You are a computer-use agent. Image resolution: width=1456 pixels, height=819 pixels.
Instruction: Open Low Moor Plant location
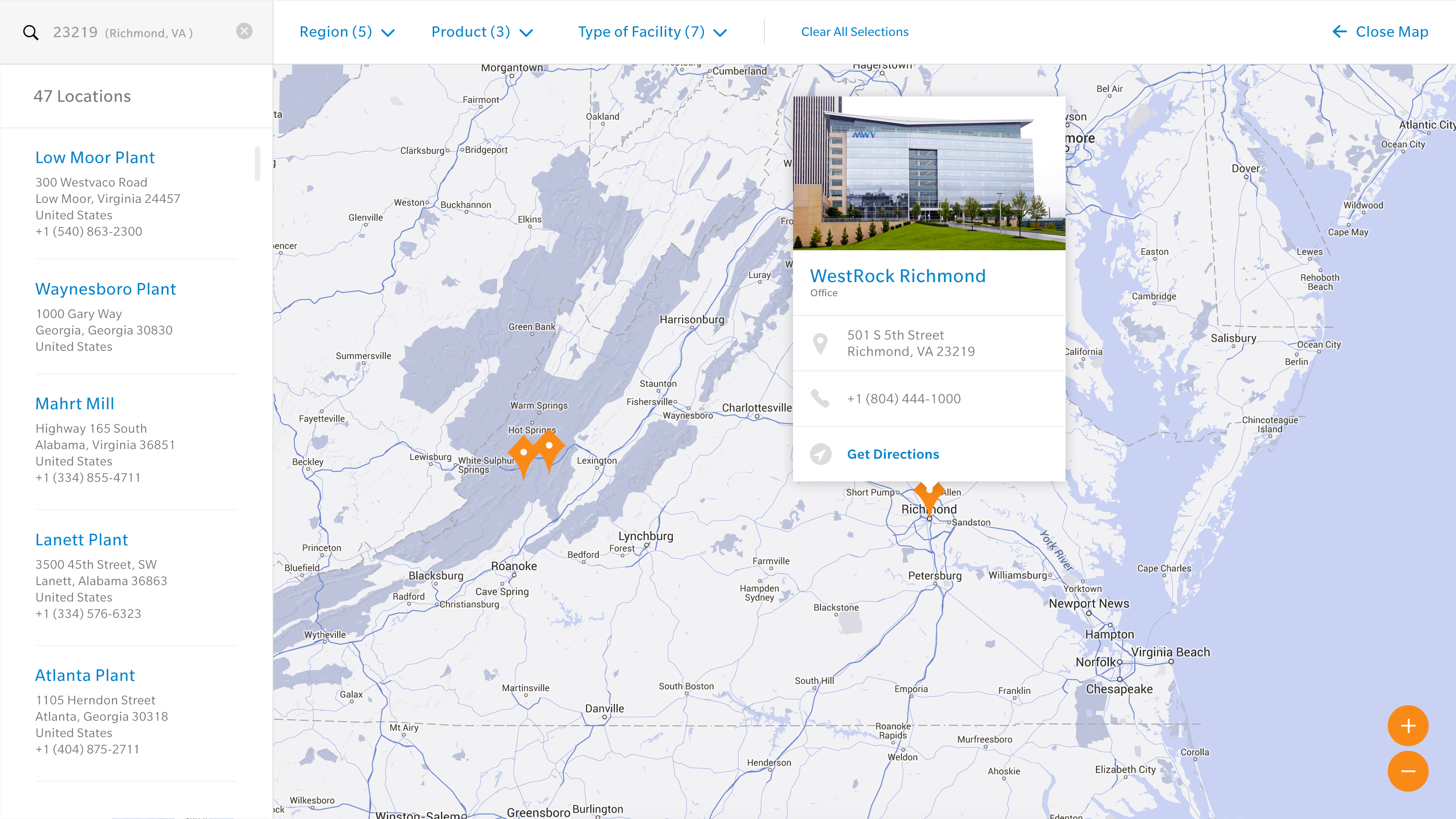(95, 158)
